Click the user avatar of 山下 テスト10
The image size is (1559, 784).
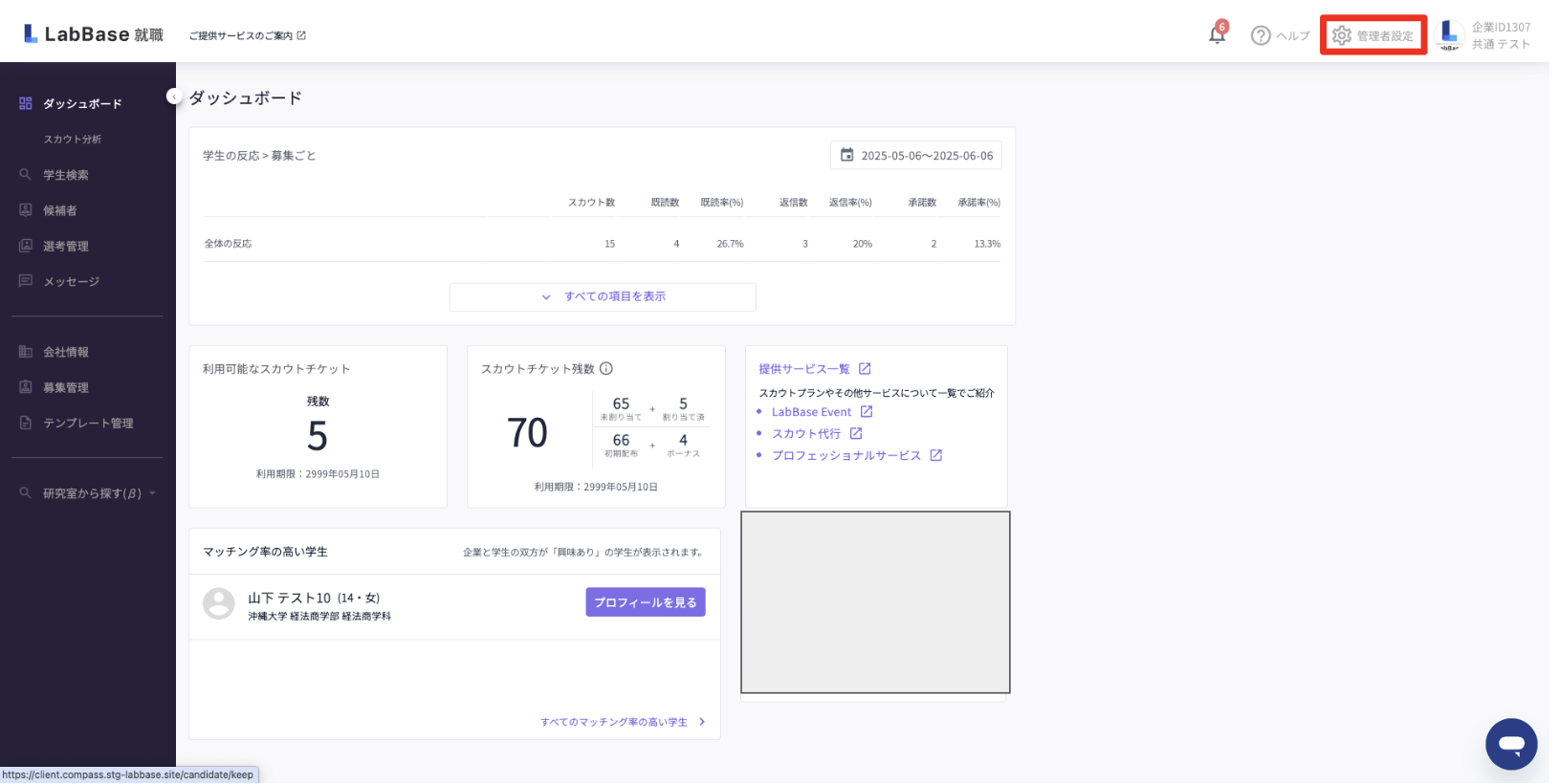[219, 603]
